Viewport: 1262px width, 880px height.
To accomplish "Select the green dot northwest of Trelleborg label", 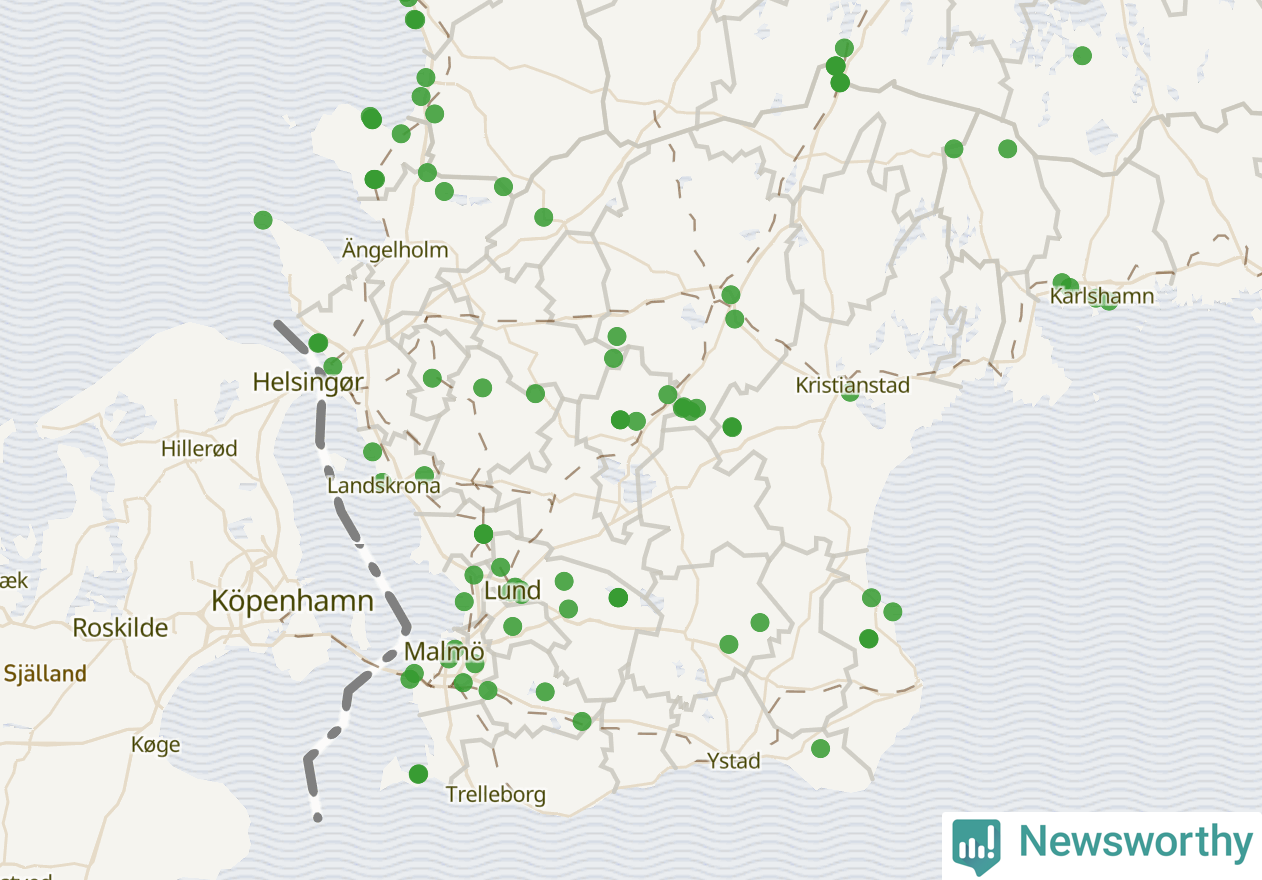I will coord(418,774).
